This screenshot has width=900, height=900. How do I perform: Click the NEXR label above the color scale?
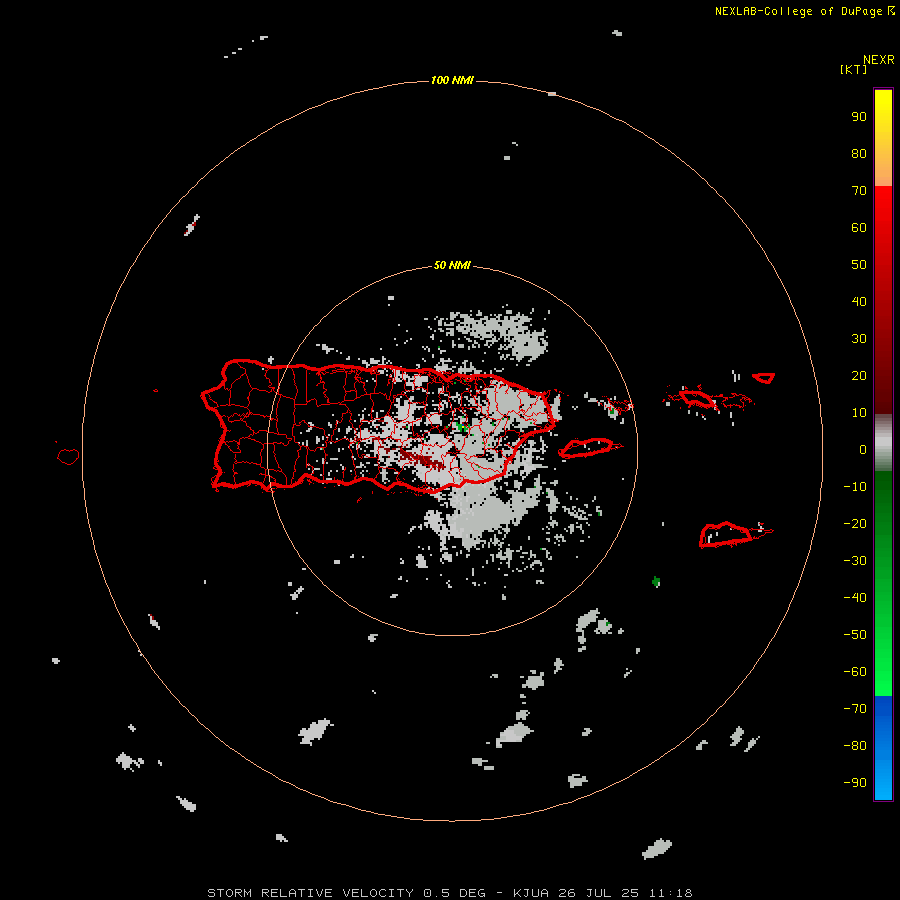[879, 60]
